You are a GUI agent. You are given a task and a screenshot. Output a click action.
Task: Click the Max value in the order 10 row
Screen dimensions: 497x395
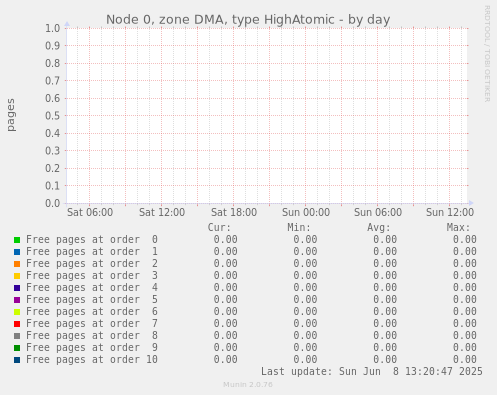465,360
